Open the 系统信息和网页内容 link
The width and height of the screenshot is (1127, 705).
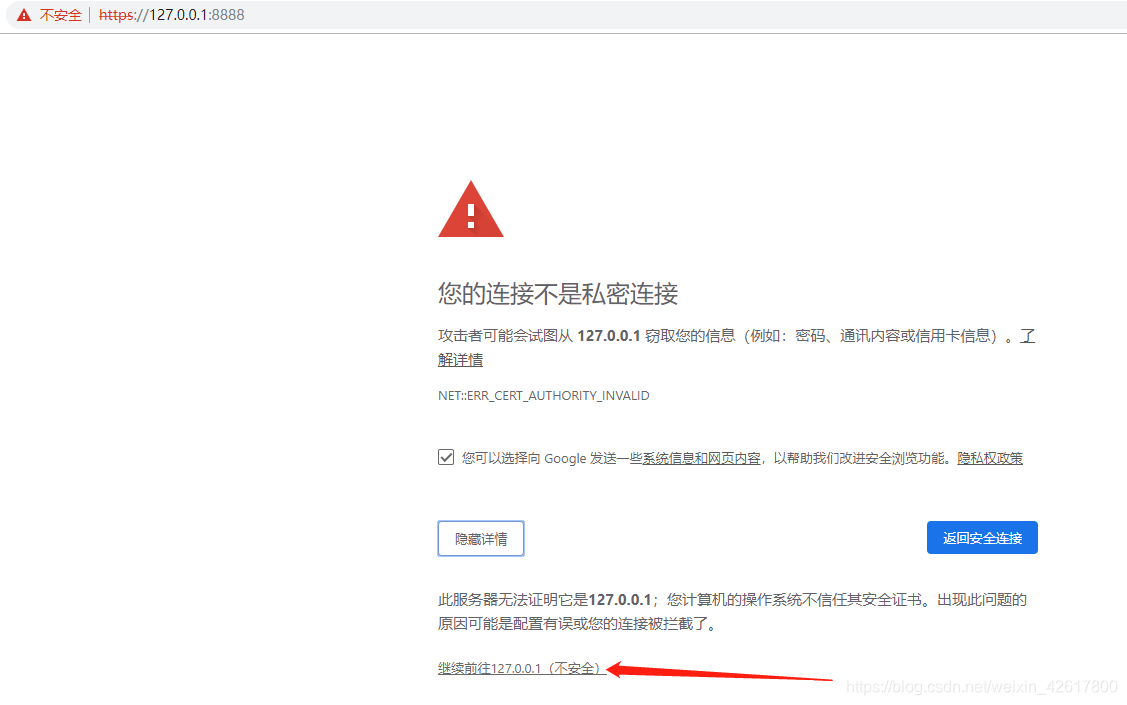701,459
